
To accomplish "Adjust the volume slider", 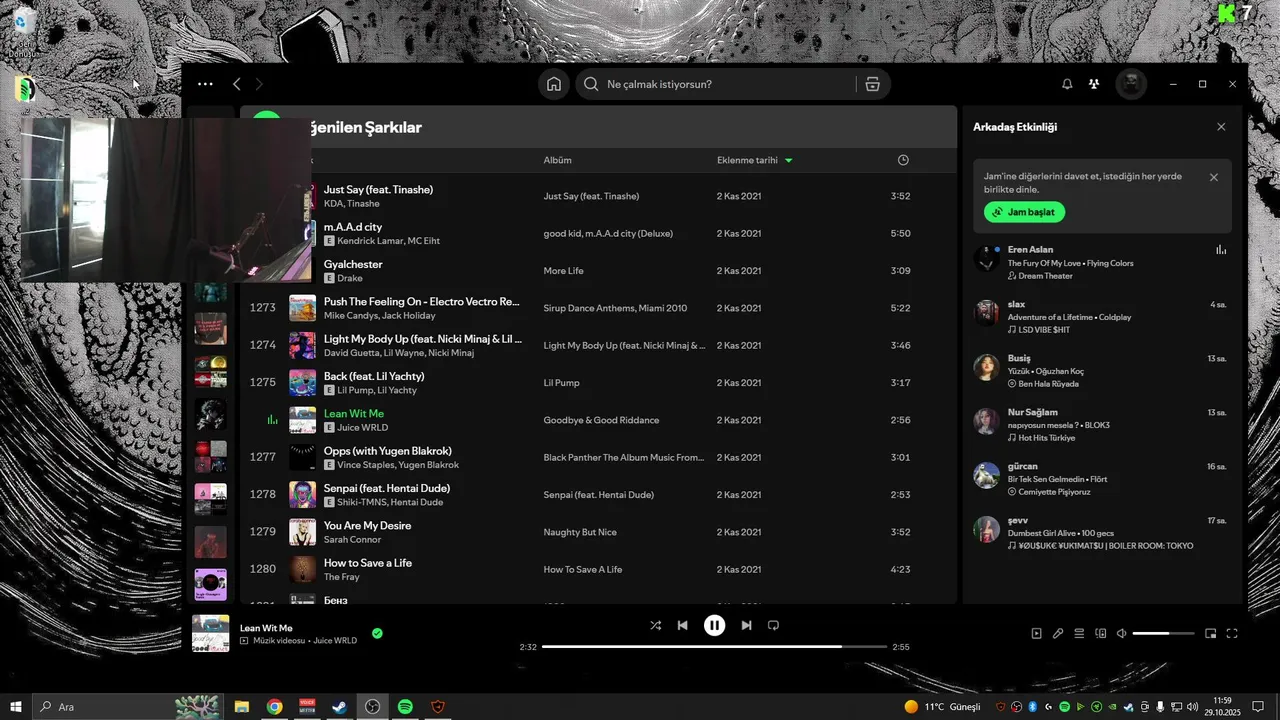I will 1163,633.
